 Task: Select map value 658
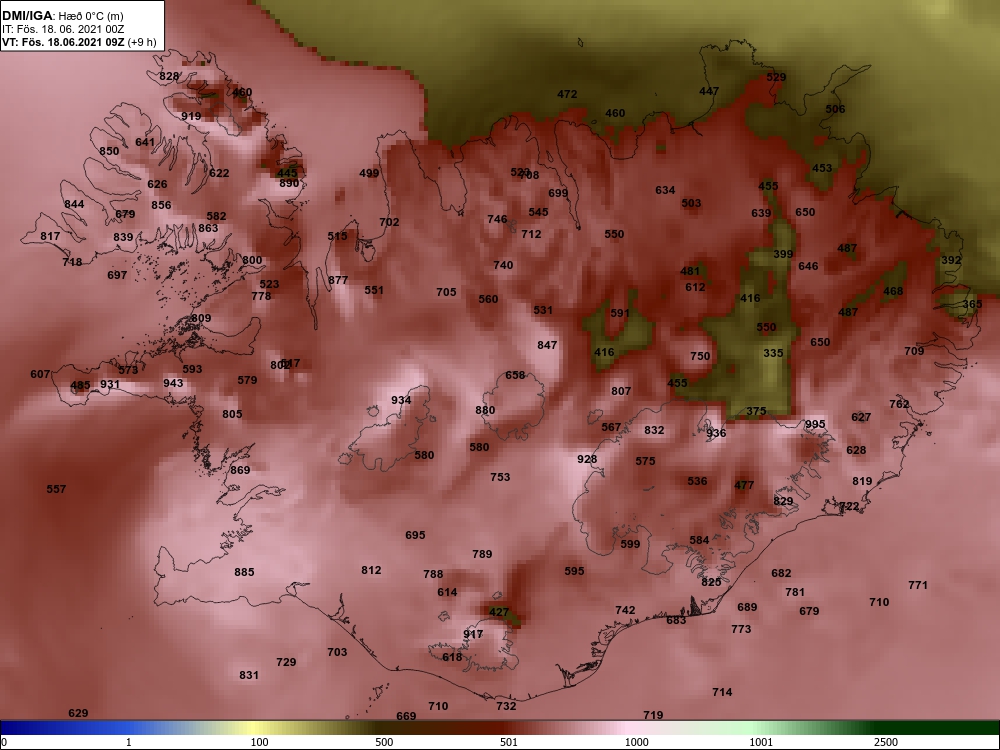point(515,375)
